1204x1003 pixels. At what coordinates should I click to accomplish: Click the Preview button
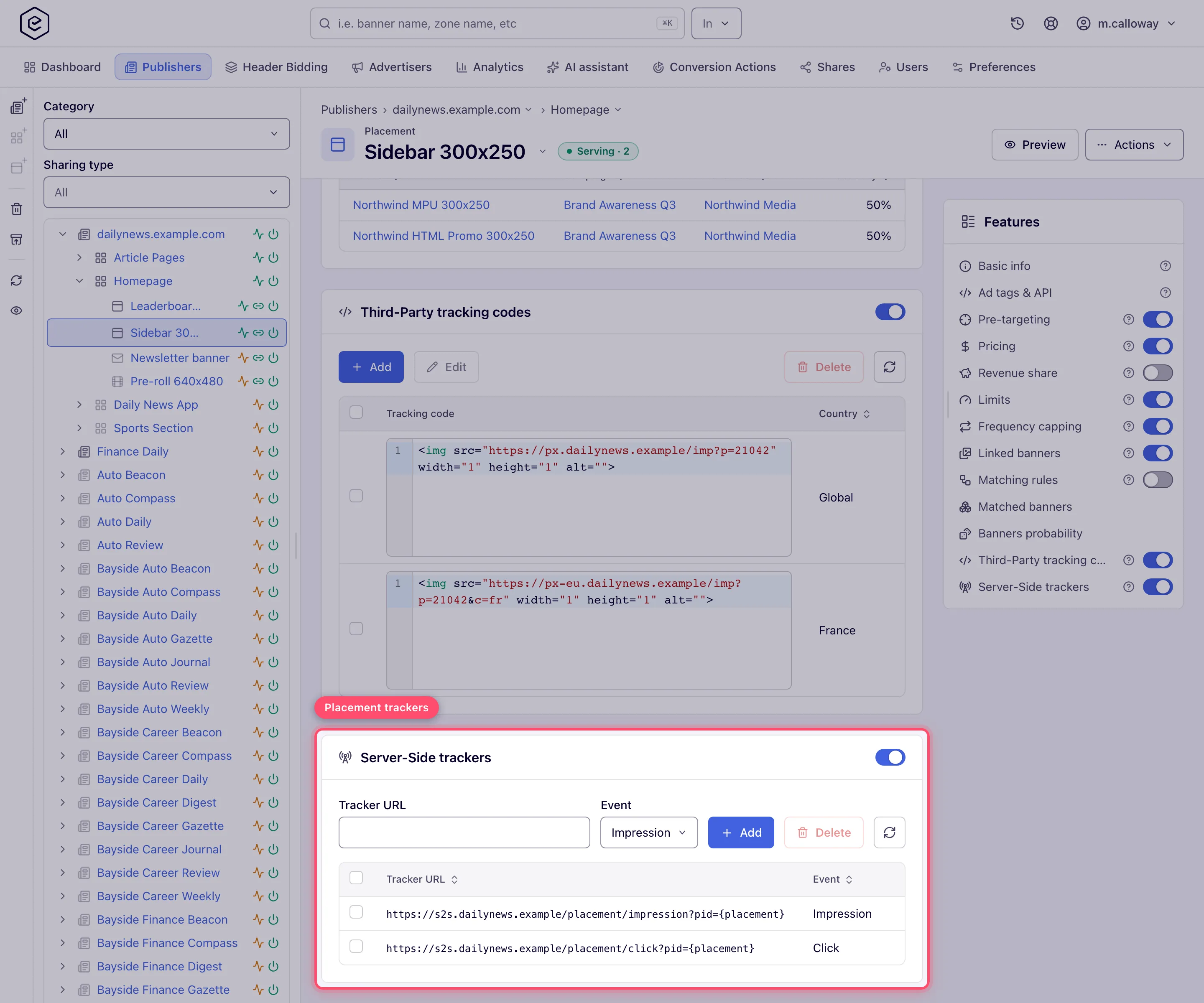1034,145
